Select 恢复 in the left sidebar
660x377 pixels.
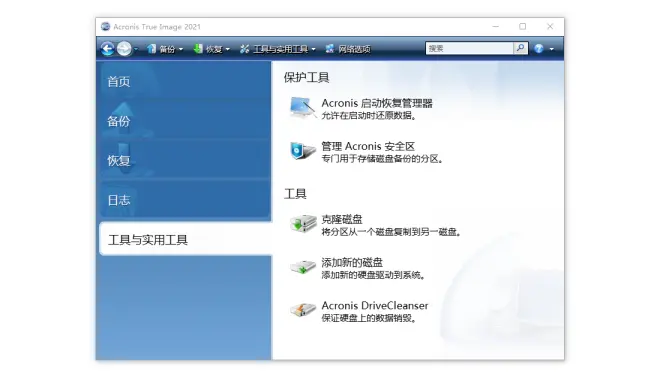pyautogui.click(x=119, y=160)
